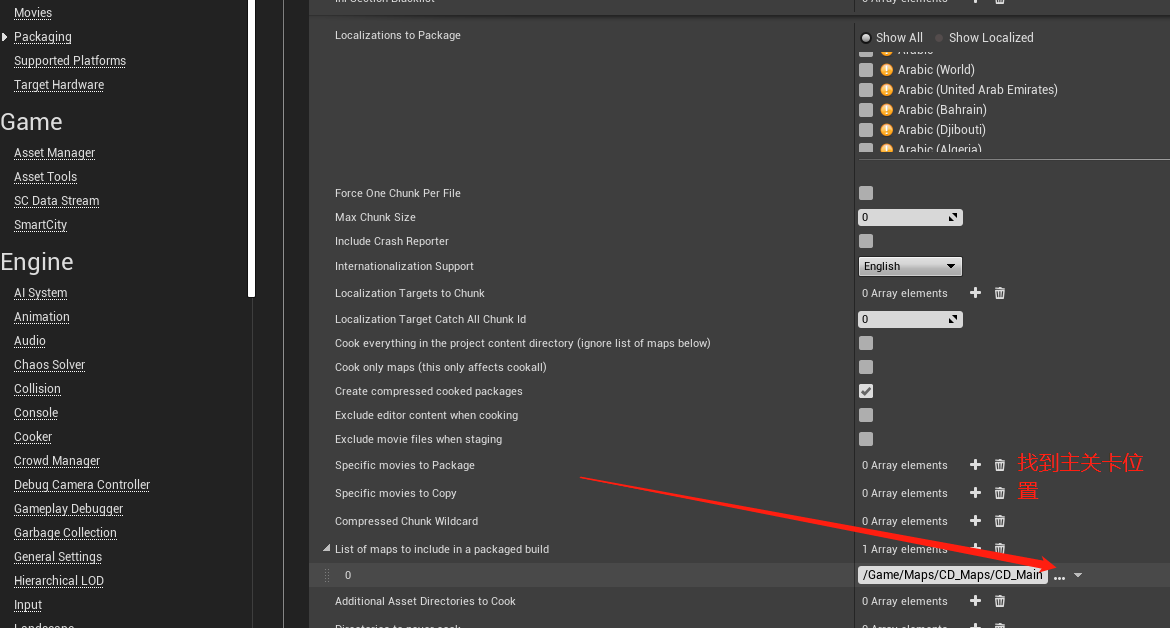
Task: Expand the Packaging category arrow
Action: (4, 37)
